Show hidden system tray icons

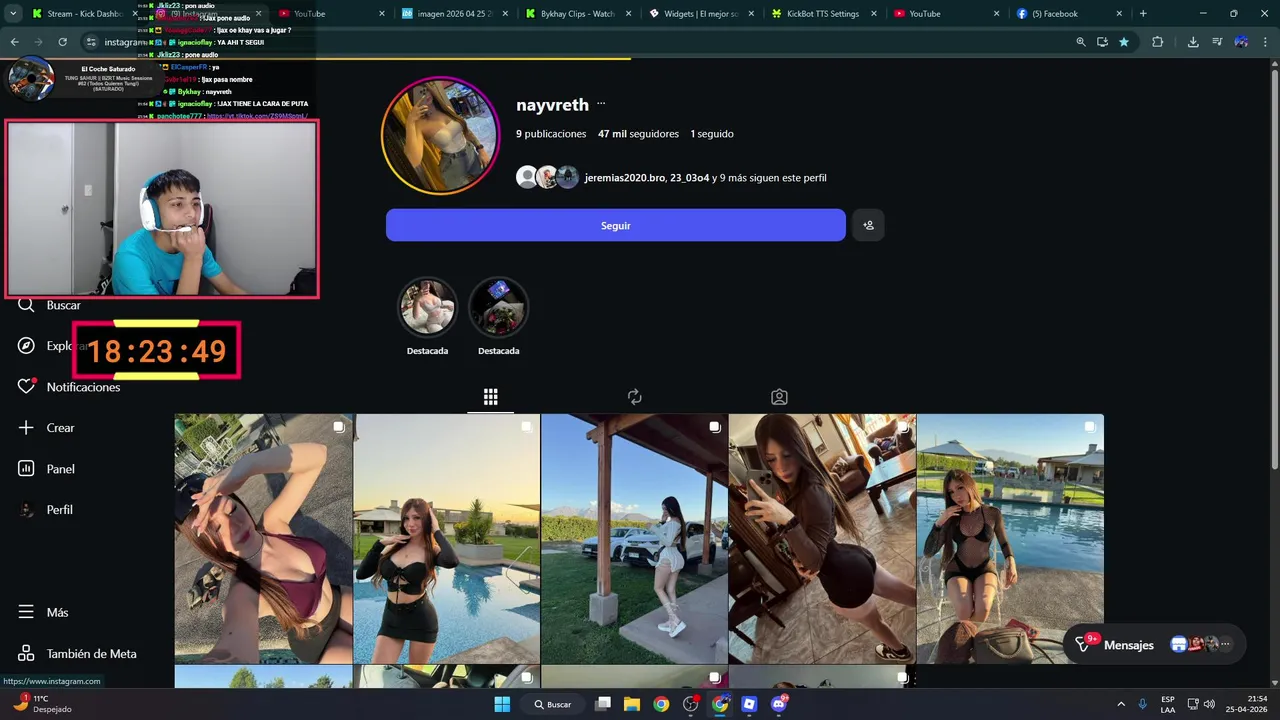[1120, 704]
